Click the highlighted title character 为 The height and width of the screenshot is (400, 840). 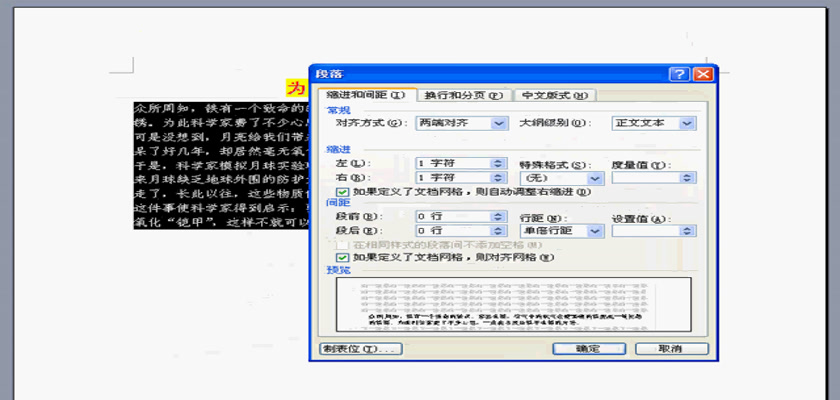pyautogui.click(x=295, y=87)
